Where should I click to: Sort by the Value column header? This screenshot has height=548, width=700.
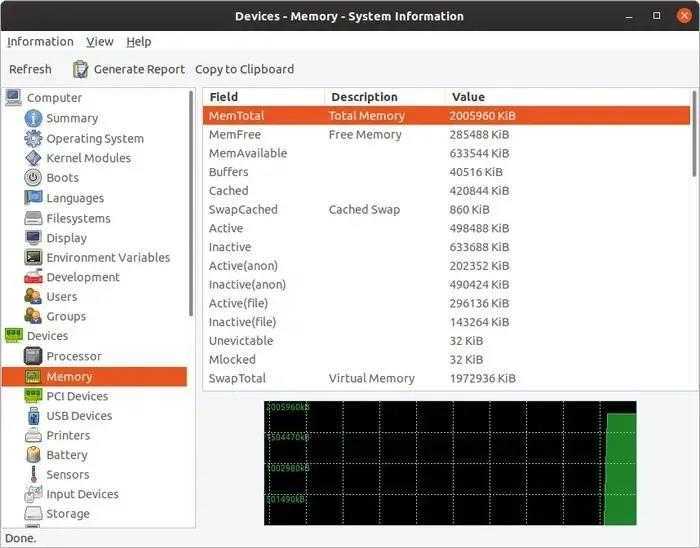[568, 97]
